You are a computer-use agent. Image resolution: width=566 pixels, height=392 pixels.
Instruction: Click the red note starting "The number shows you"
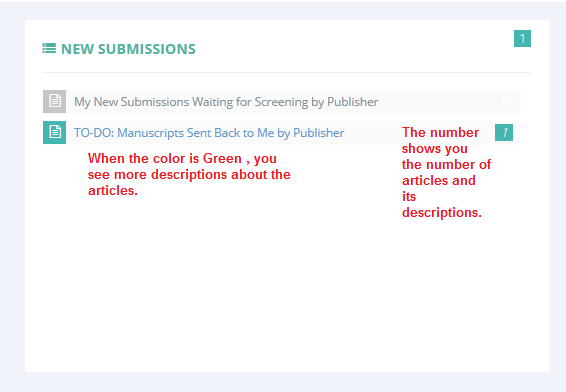pos(447,173)
